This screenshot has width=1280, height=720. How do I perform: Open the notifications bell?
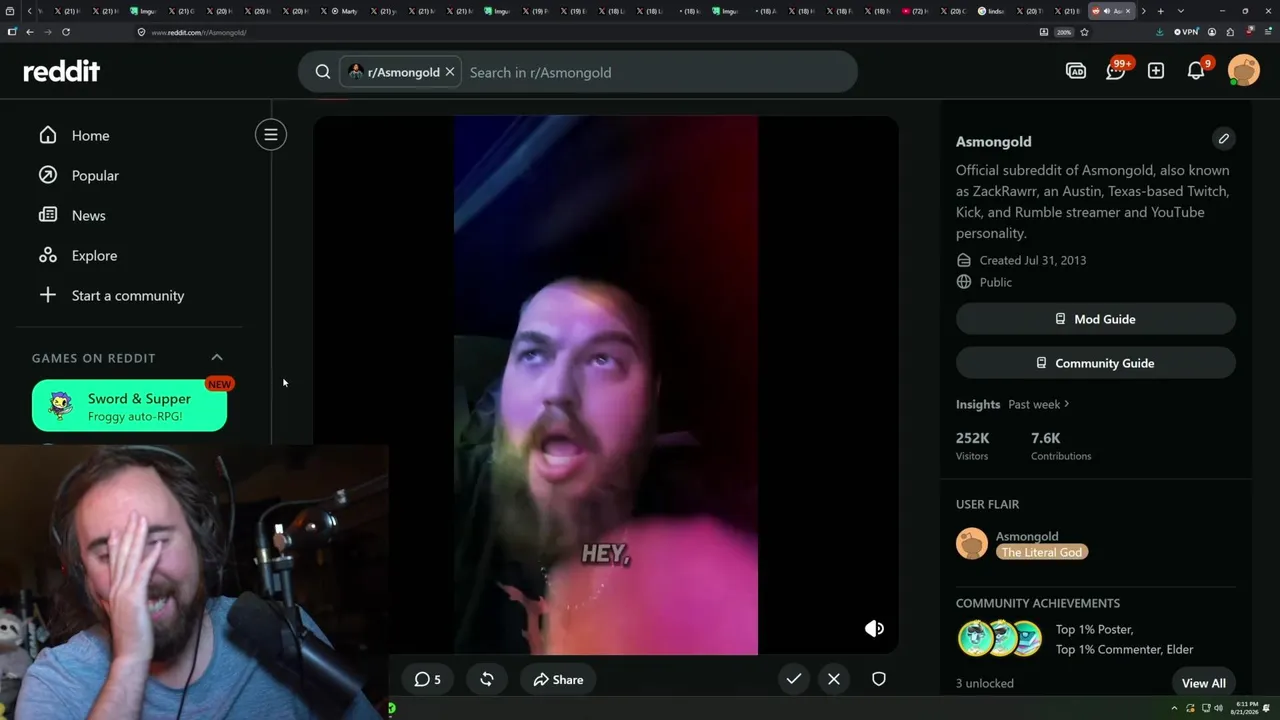[x=1196, y=70]
